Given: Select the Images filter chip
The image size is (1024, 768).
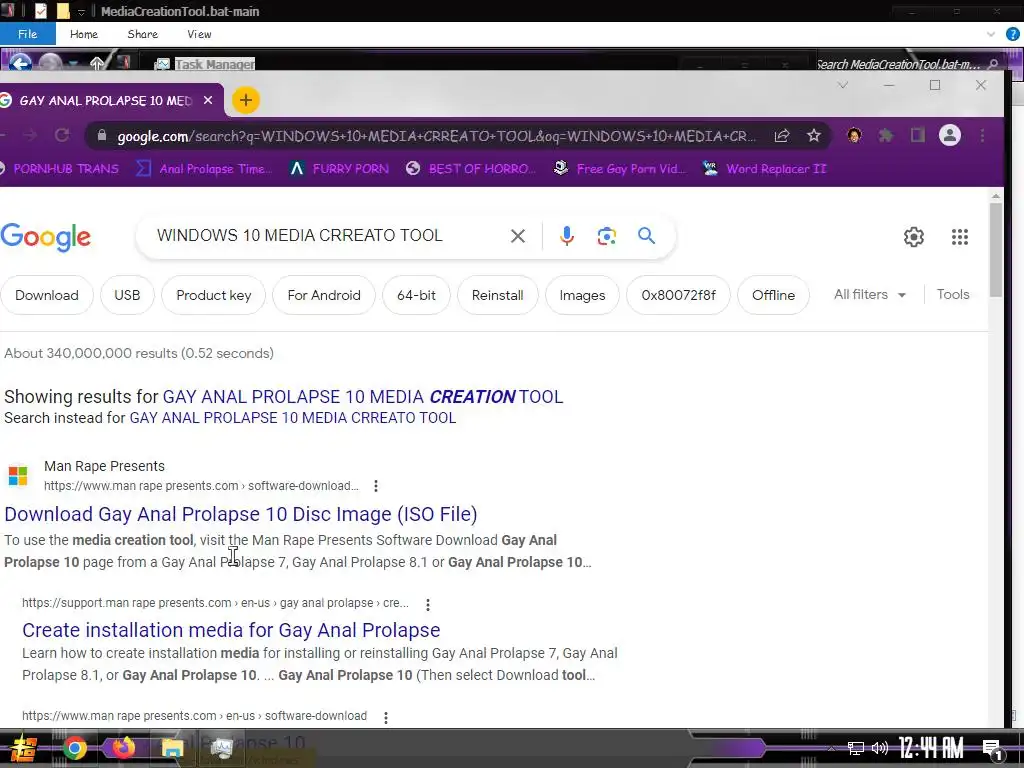Looking at the screenshot, I should click(x=583, y=295).
